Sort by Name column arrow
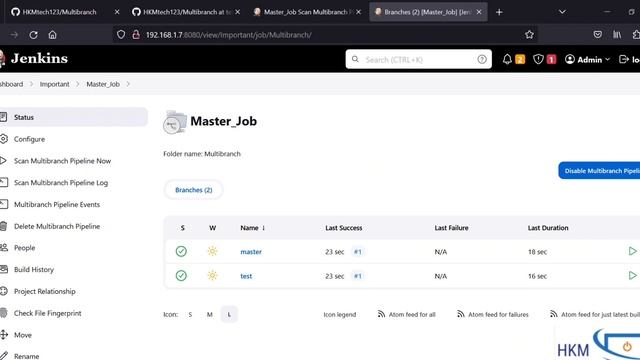This screenshot has width=640, height=360. point(264,228)
